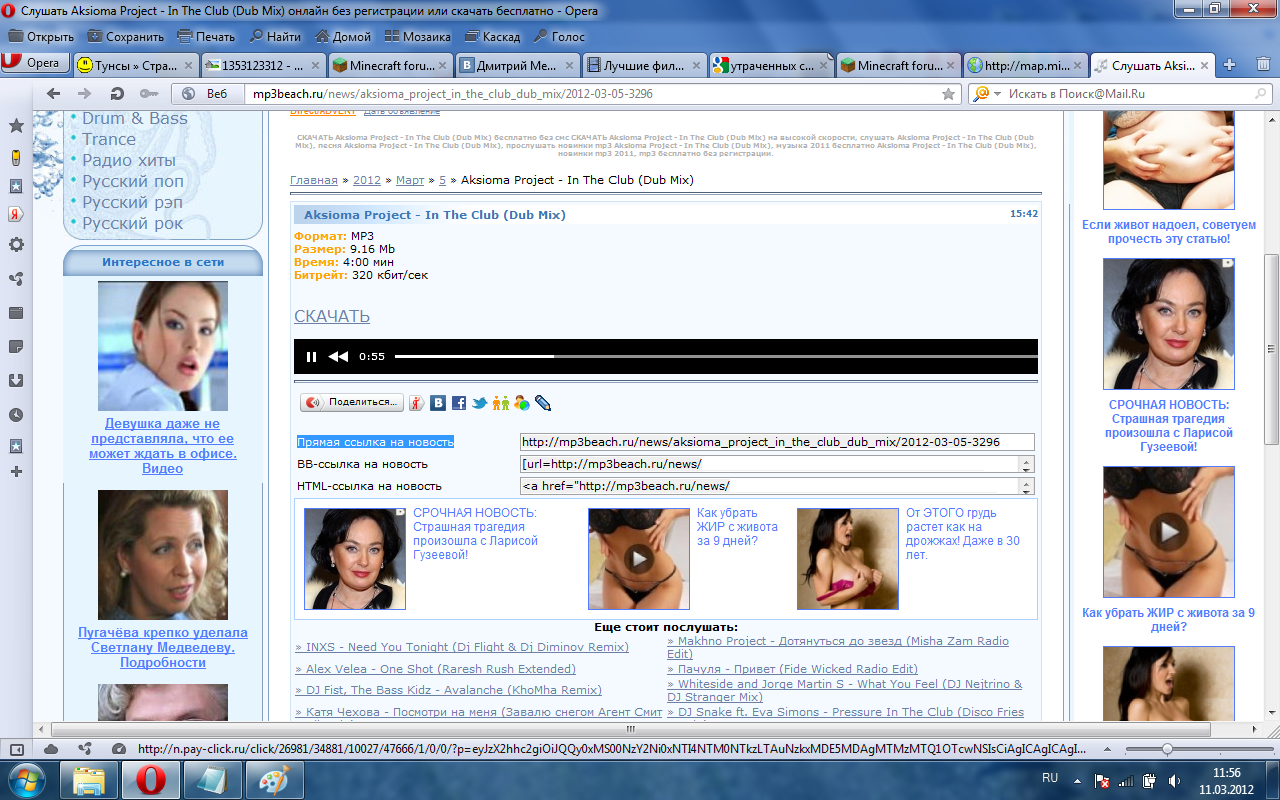Viewport: 1280px width, 800px height.
Task: Share via VKontakte icon
Action: click(438, 403)
